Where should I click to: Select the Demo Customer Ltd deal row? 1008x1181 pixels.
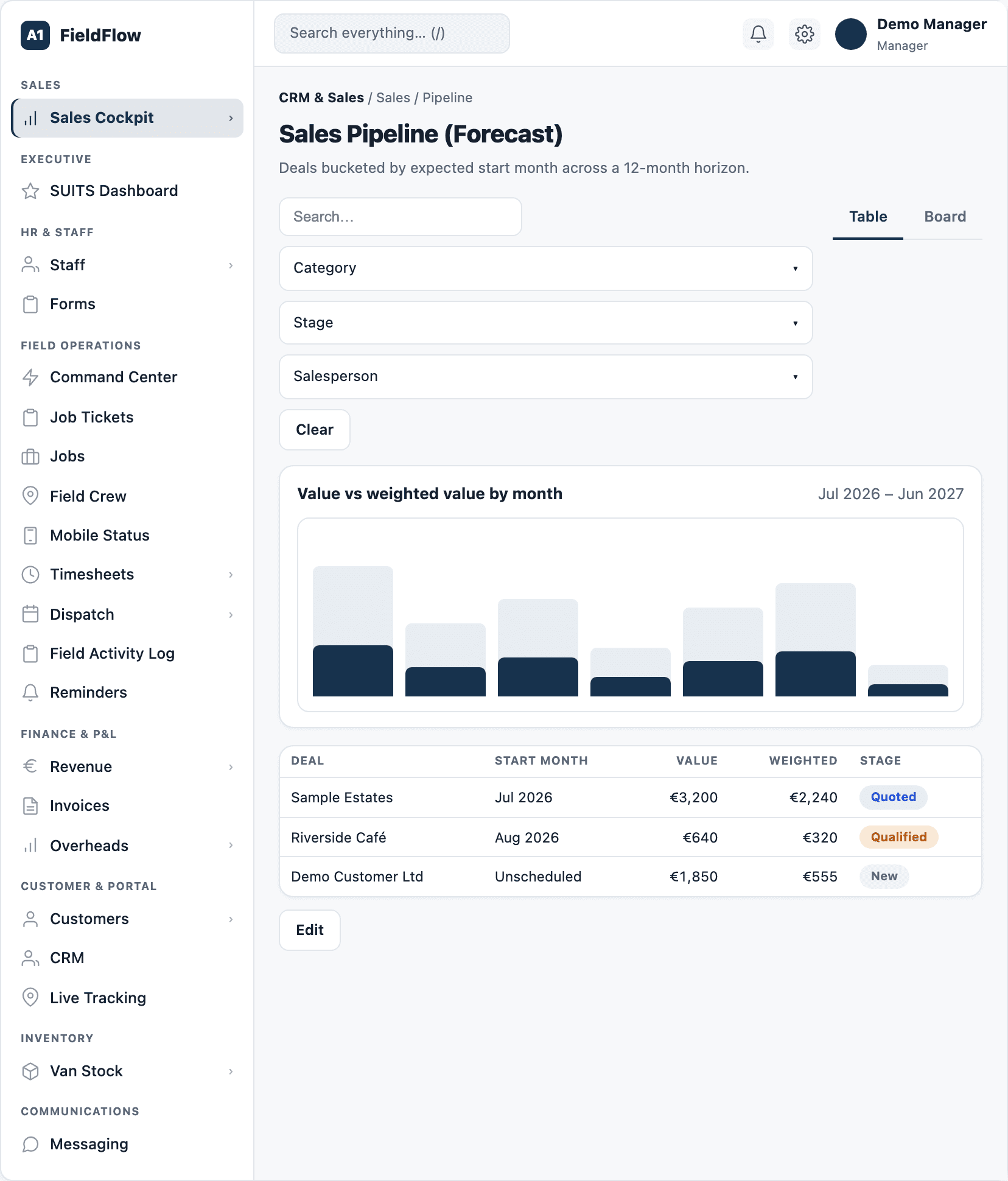click(x=631, y=877)
